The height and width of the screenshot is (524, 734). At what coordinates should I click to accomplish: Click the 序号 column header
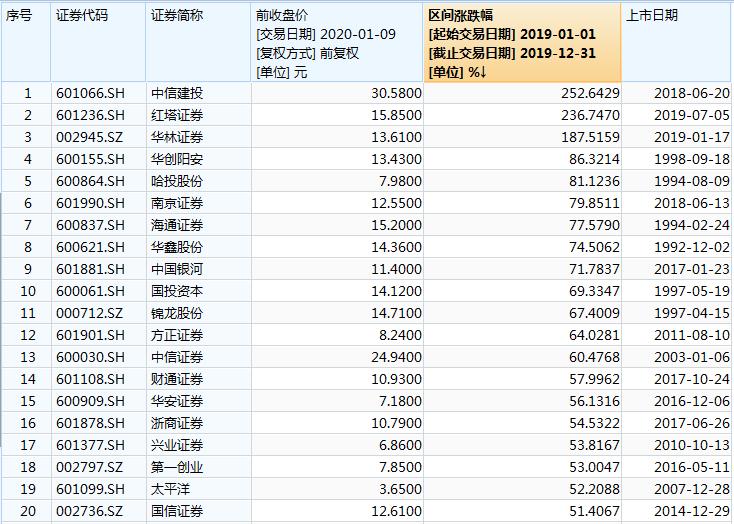tap(26, 43)
